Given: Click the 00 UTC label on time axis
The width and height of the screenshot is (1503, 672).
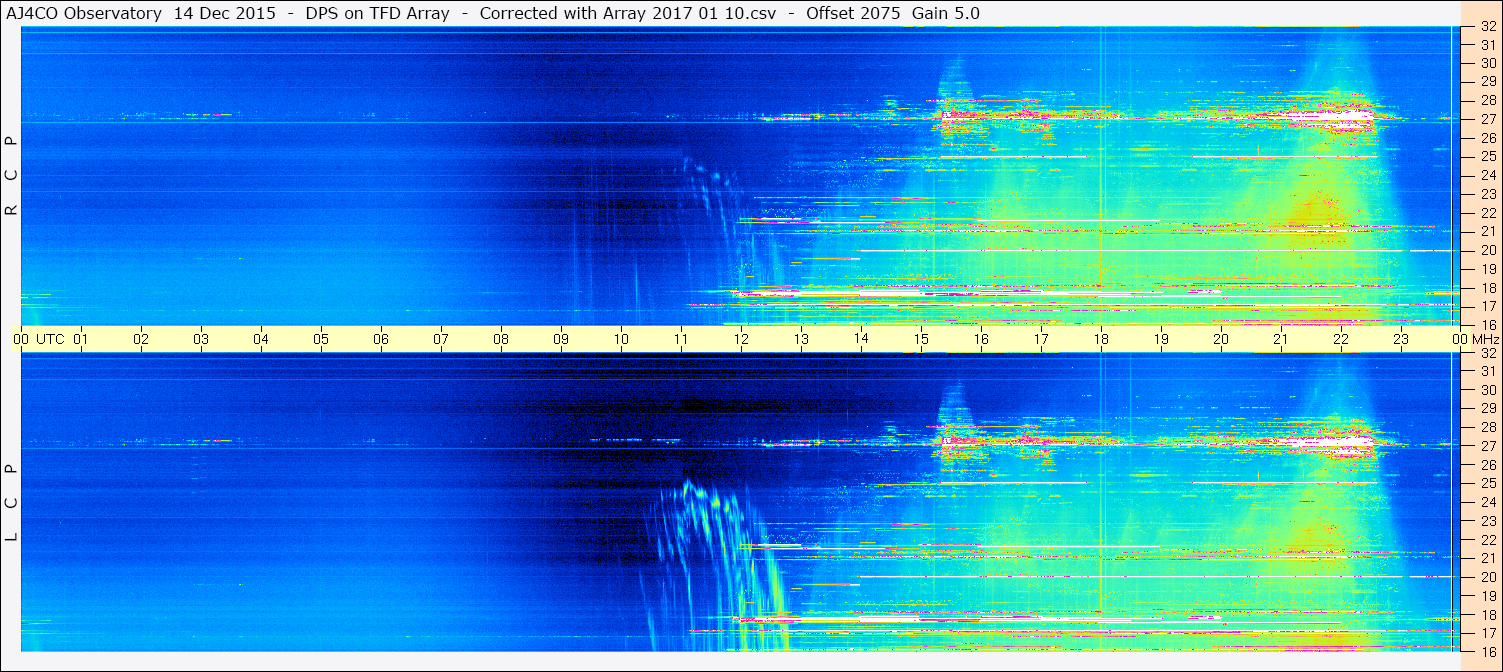Looking at the screenshot, I should coord(38,339).
